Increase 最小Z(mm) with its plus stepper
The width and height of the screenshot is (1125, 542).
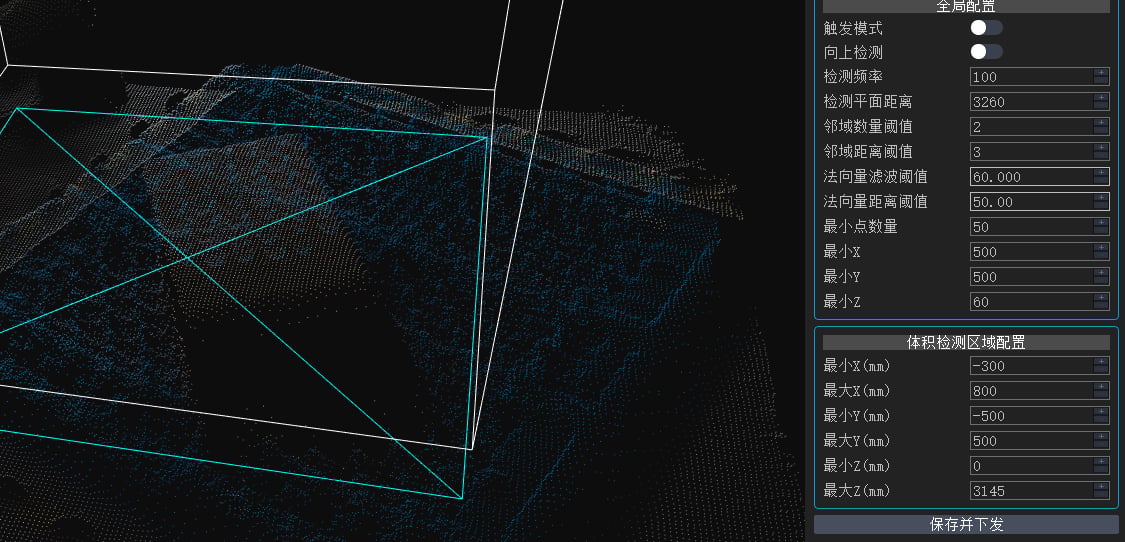[1101, 462]
